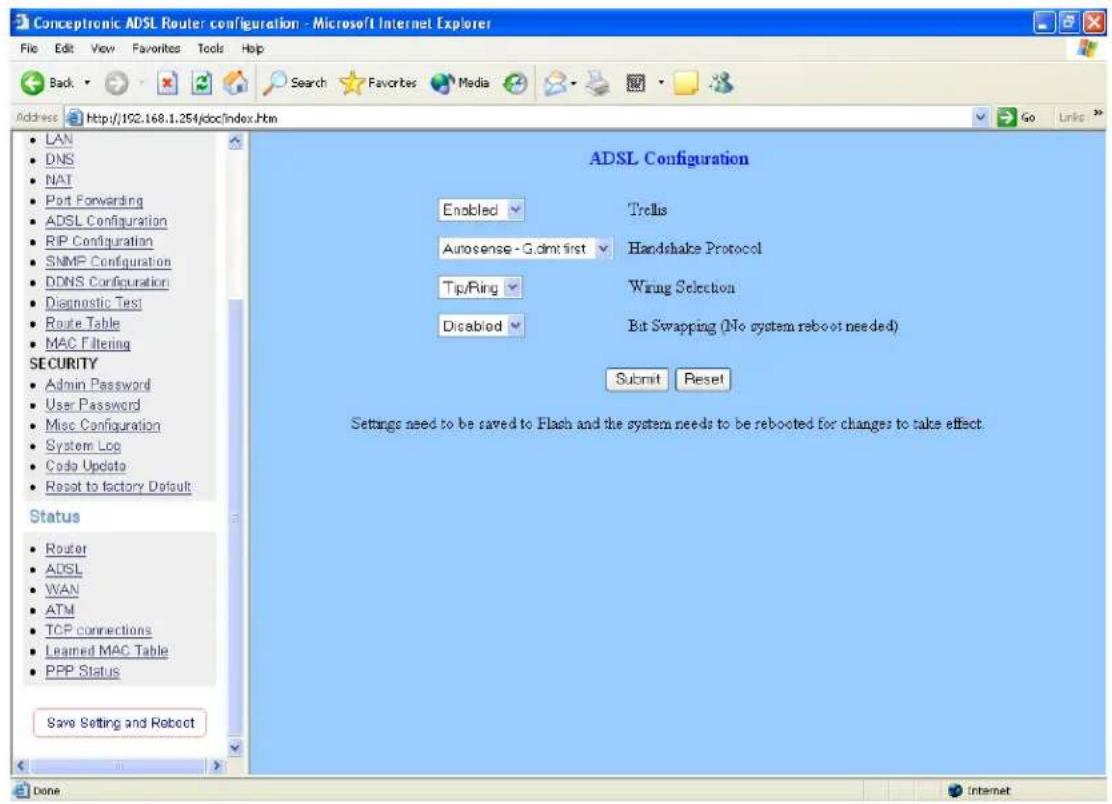Click the green Go button
Viewport: 1112px width, 804px height.
click(1016, 117)
